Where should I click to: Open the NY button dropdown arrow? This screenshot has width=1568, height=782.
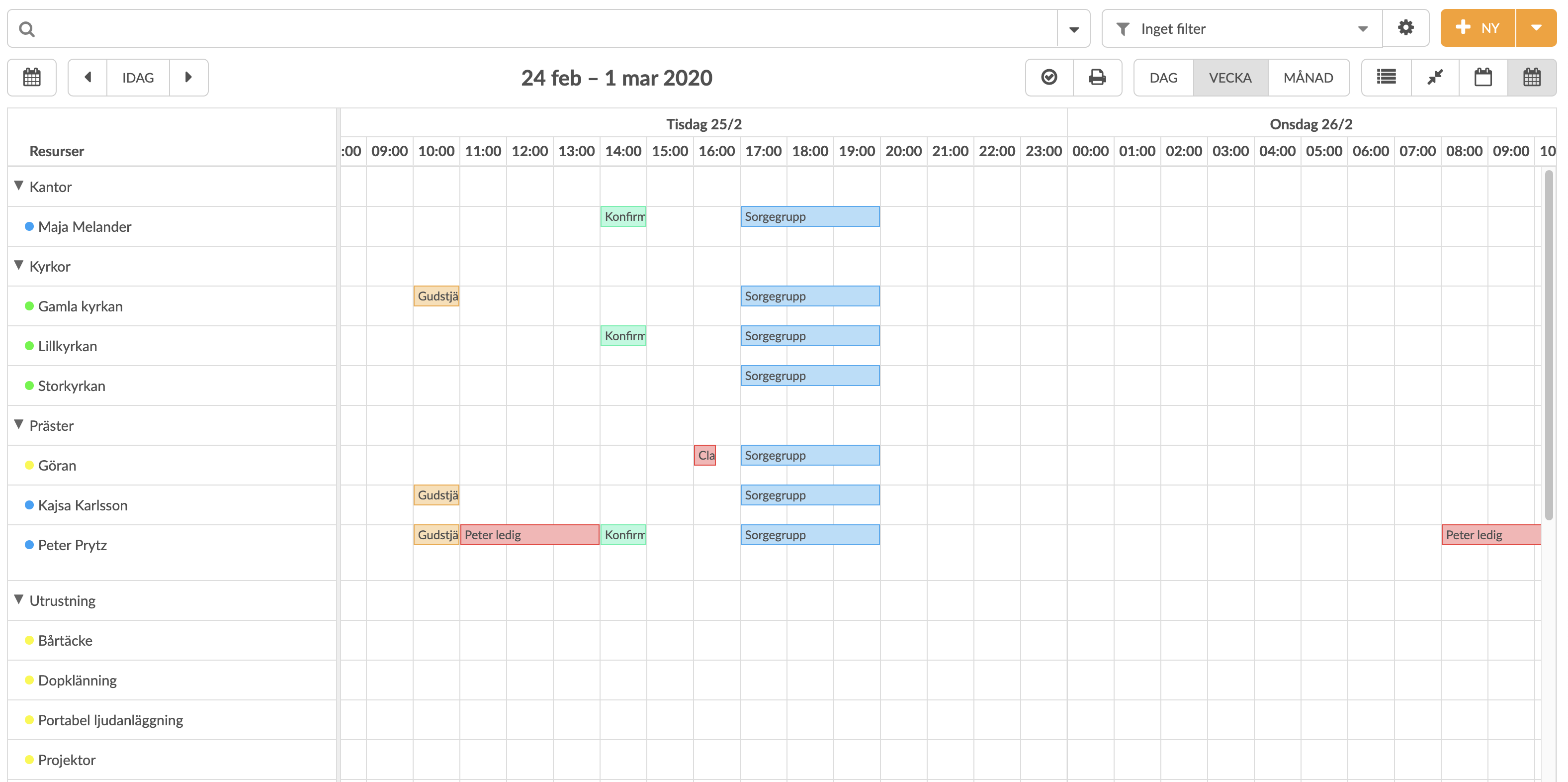(1536, 28)
